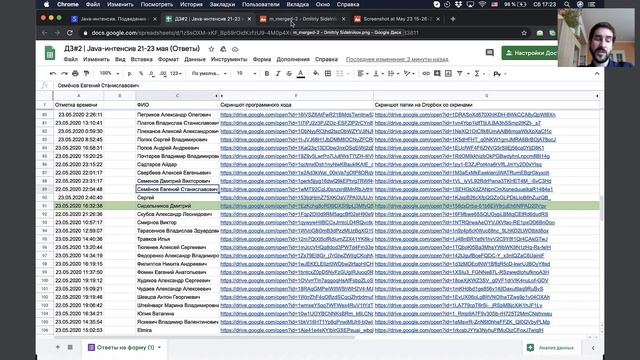Select the Ответы на форму (1) sheet tab

click(x=125, y=347)
